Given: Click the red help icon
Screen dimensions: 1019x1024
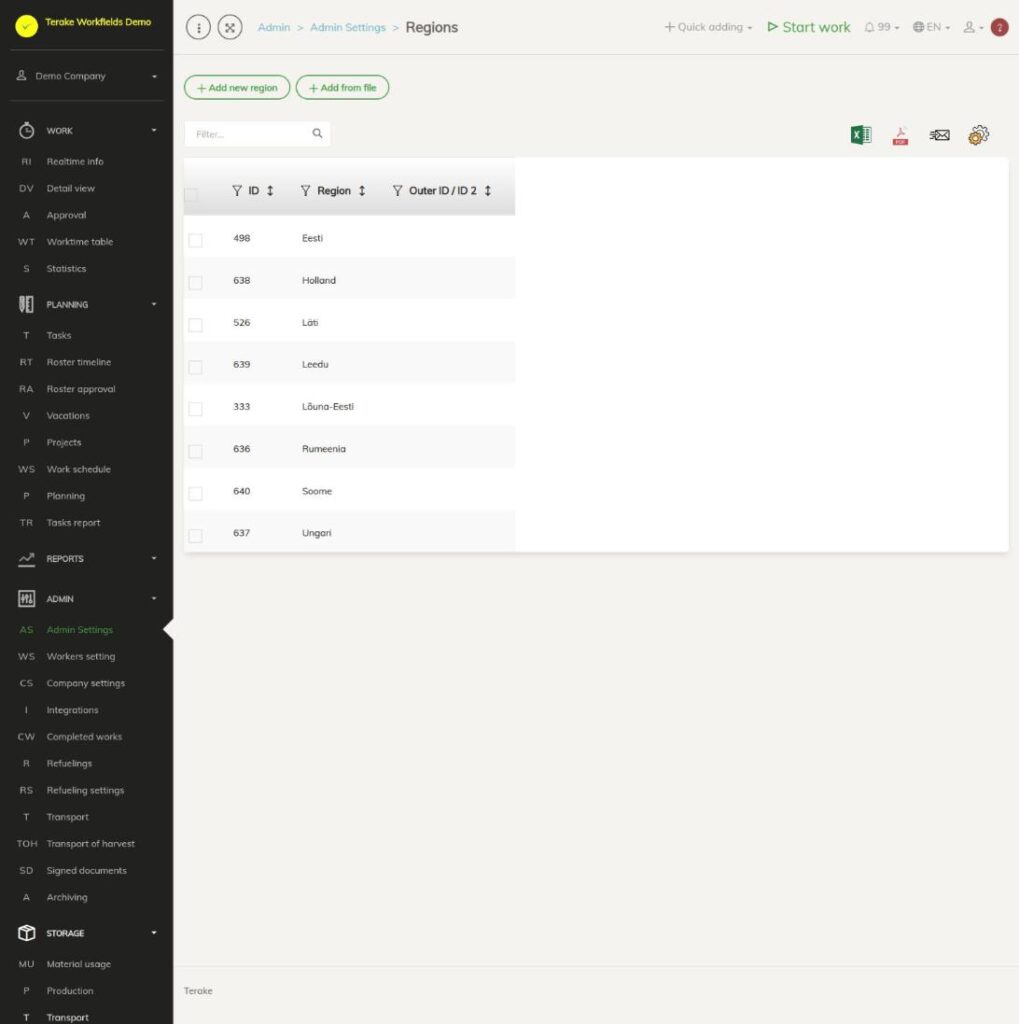Looking at the screenshot, I should (x=999, y=27).
